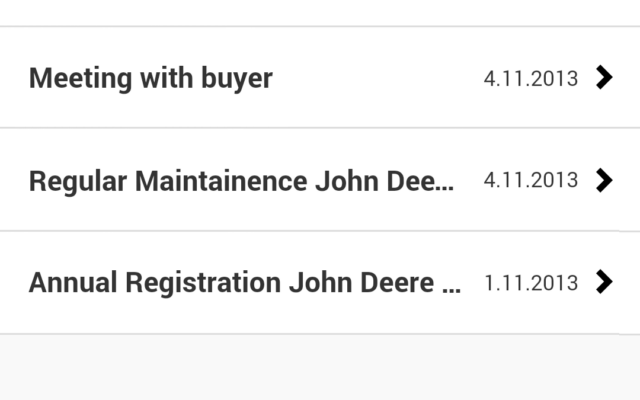Choose the ellipsis after Annual Registration John Deere
This screenshot has width=640, height=400.
coord(452,291)
